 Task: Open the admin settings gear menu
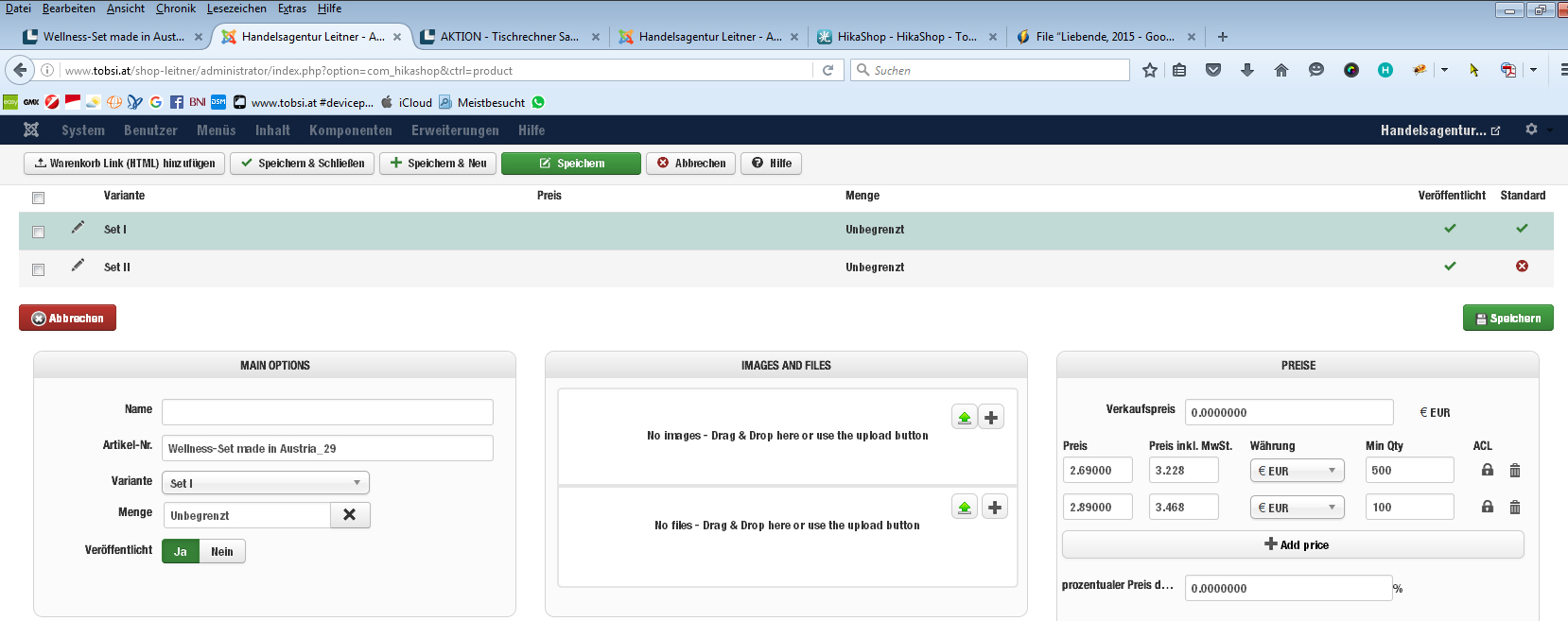(1531, 129)
